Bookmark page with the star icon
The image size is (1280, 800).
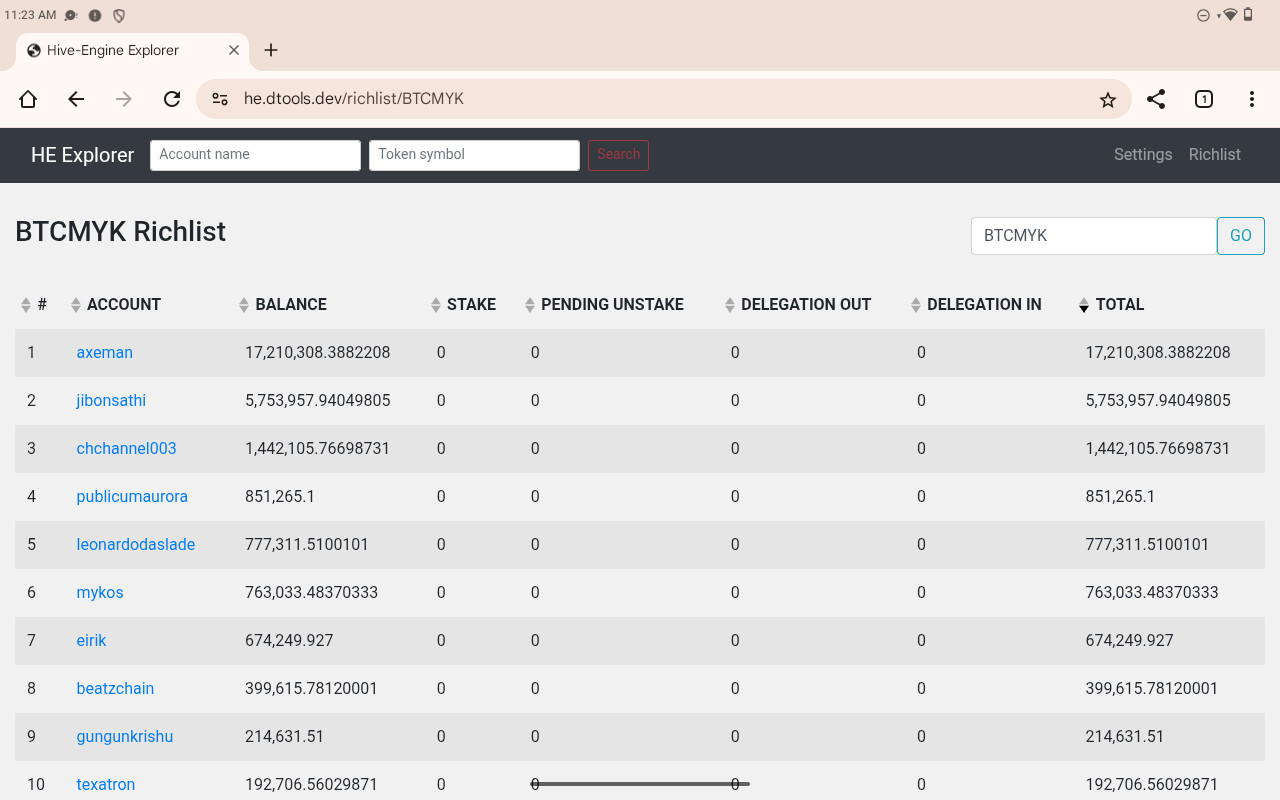1107,99
